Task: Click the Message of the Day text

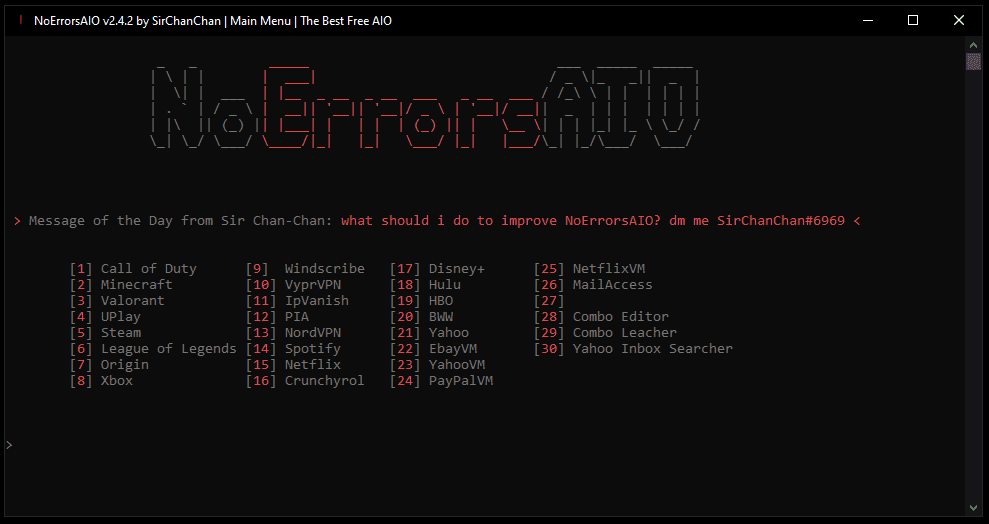Action: click(x=437, y=220)
